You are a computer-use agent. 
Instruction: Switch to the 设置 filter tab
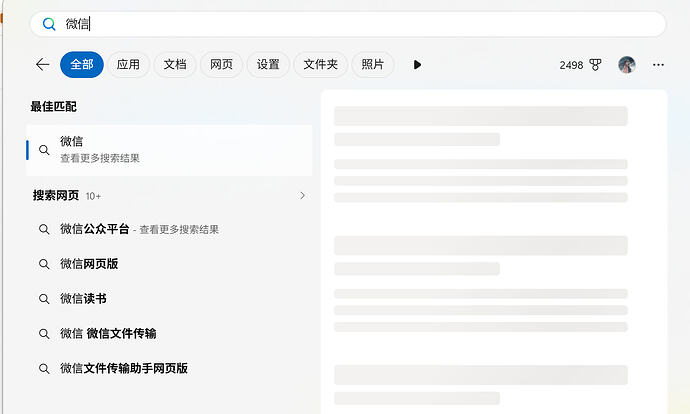click(268, 65)
